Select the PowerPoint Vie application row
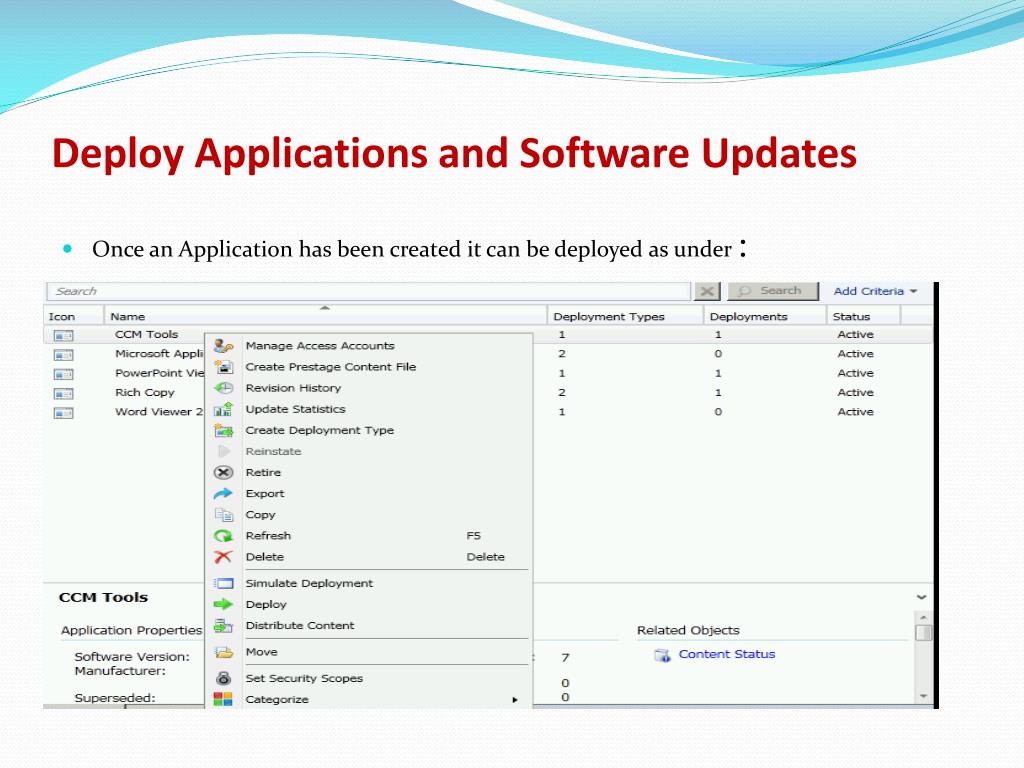This screenshot has width=1024, height=768. coord(159,373)
